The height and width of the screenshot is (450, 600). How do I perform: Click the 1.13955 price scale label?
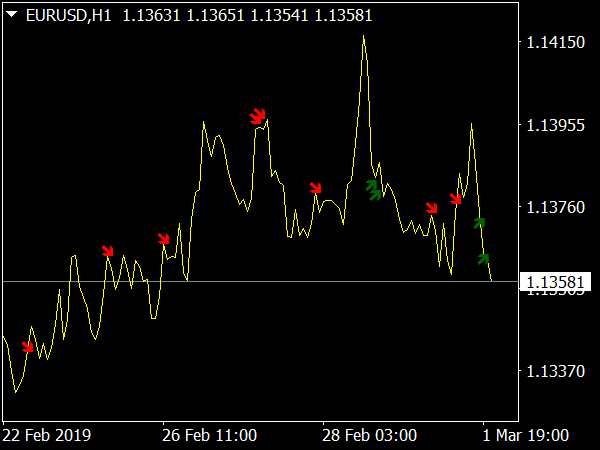point(556,125)
